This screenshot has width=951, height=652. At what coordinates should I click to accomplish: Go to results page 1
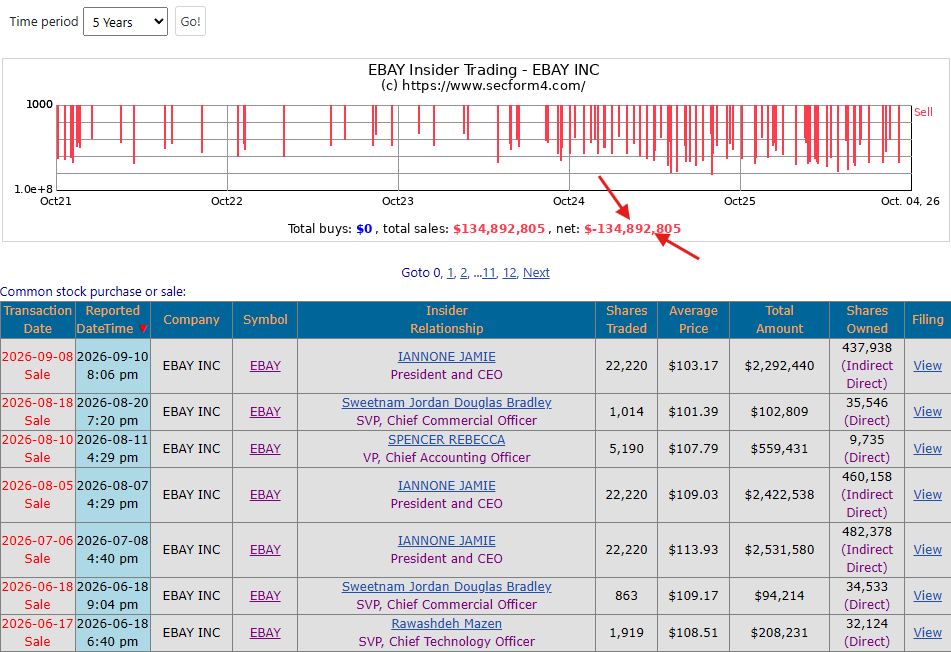click(451, 273)
